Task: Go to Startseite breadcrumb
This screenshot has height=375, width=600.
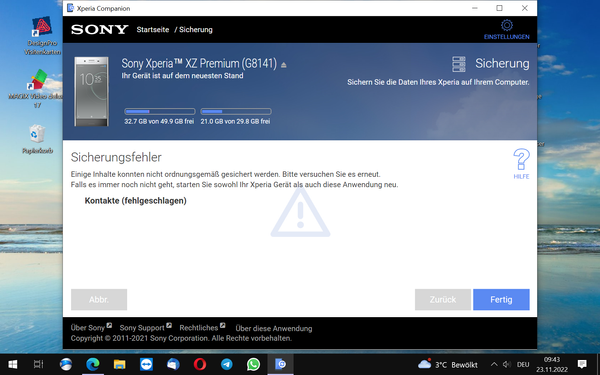Action: click(153, 29)
